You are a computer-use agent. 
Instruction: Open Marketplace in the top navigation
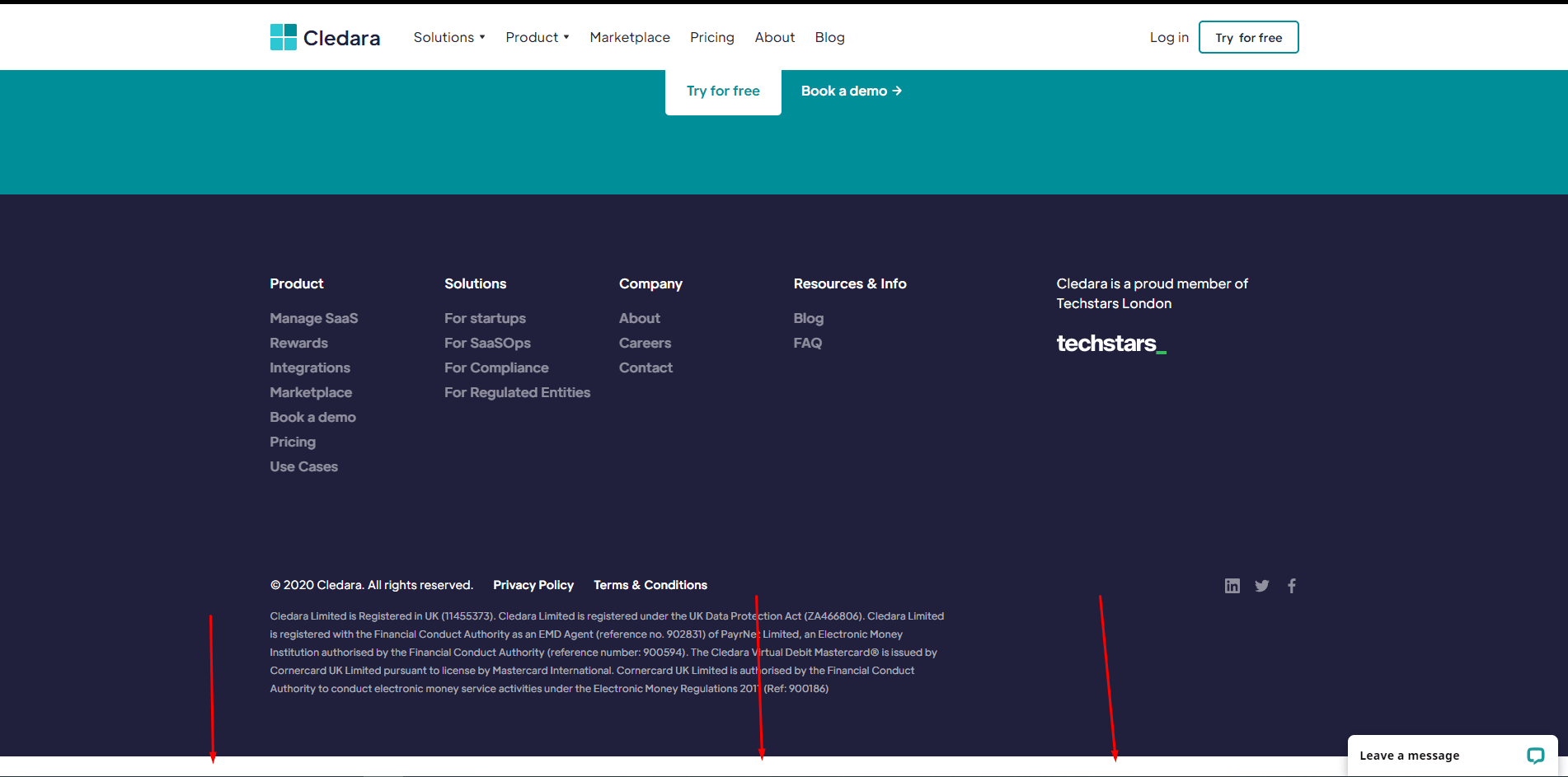(x=630, y=37)
